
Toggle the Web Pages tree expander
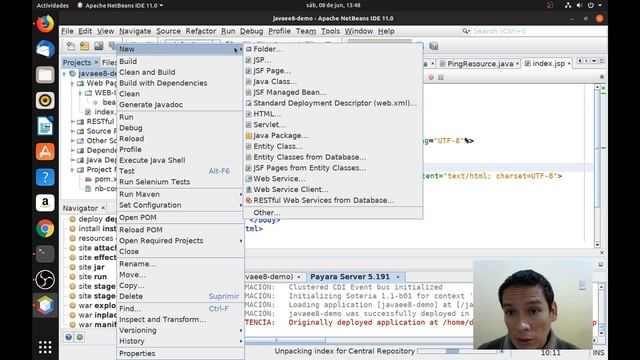72,84
